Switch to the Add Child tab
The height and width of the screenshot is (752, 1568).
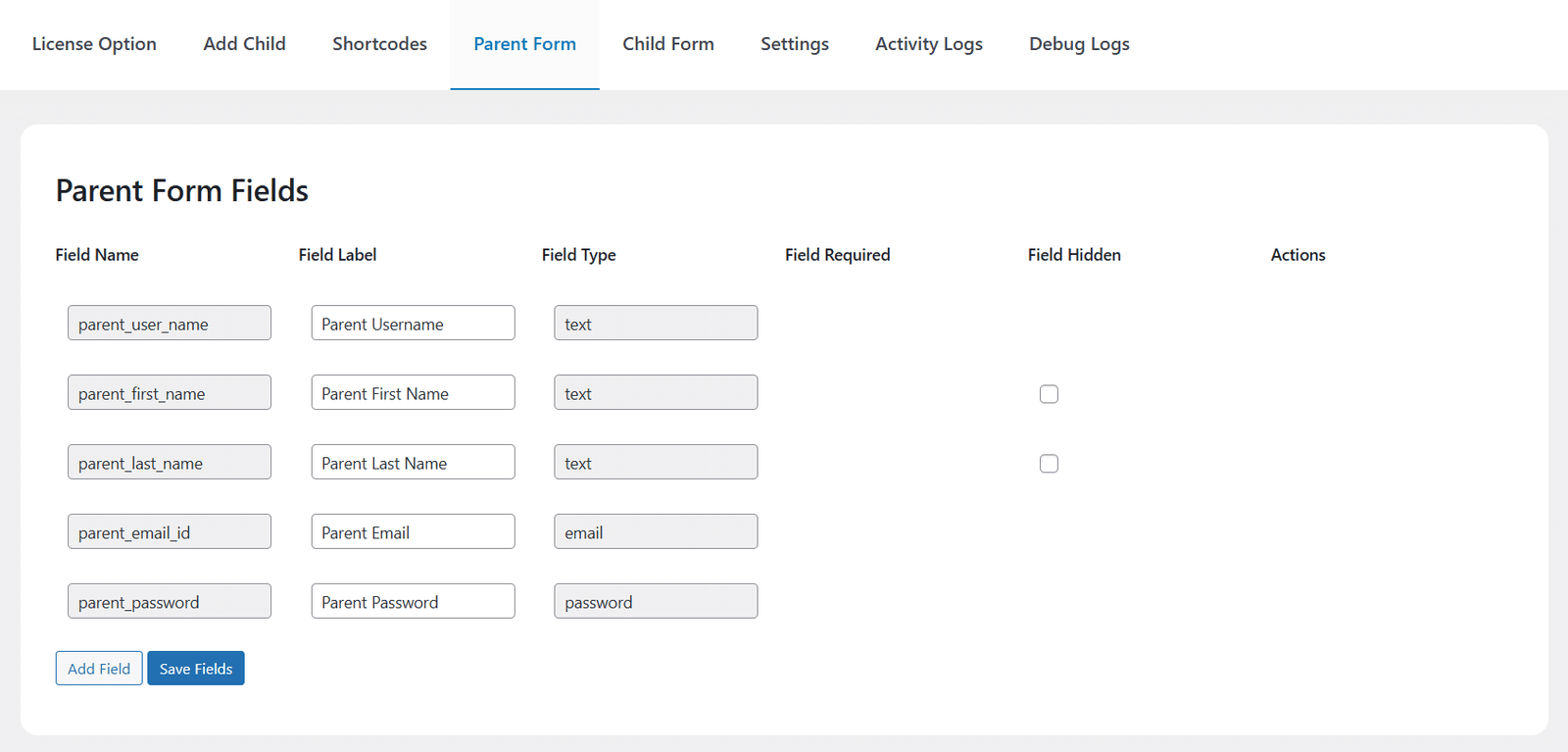point(245,44)
